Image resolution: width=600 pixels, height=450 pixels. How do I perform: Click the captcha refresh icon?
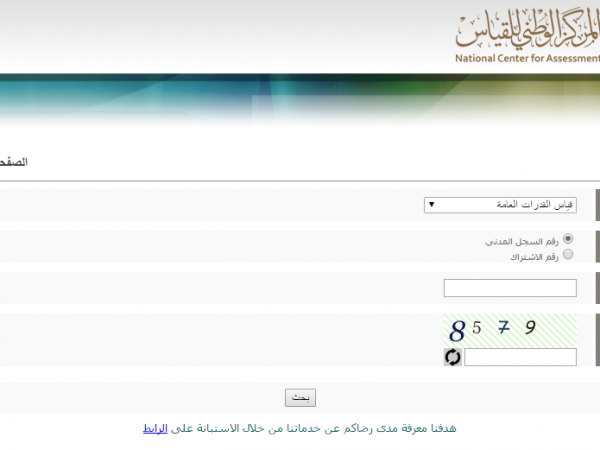tap(453, 357)
